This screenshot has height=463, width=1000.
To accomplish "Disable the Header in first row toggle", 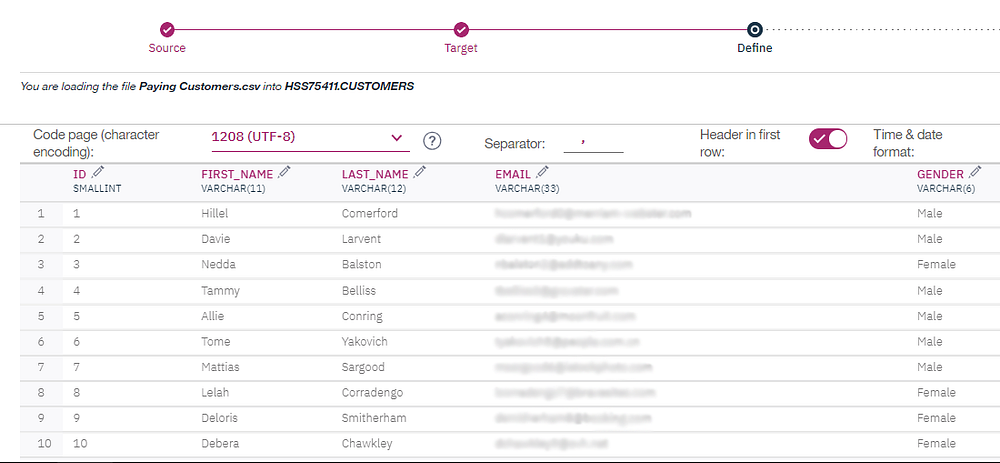I will coord(827,139).
